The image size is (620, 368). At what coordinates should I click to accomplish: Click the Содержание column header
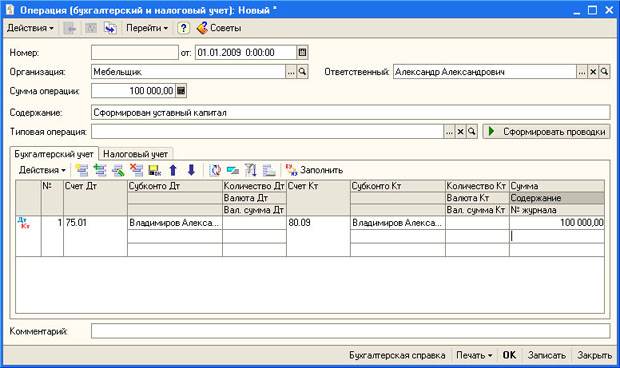557,198
